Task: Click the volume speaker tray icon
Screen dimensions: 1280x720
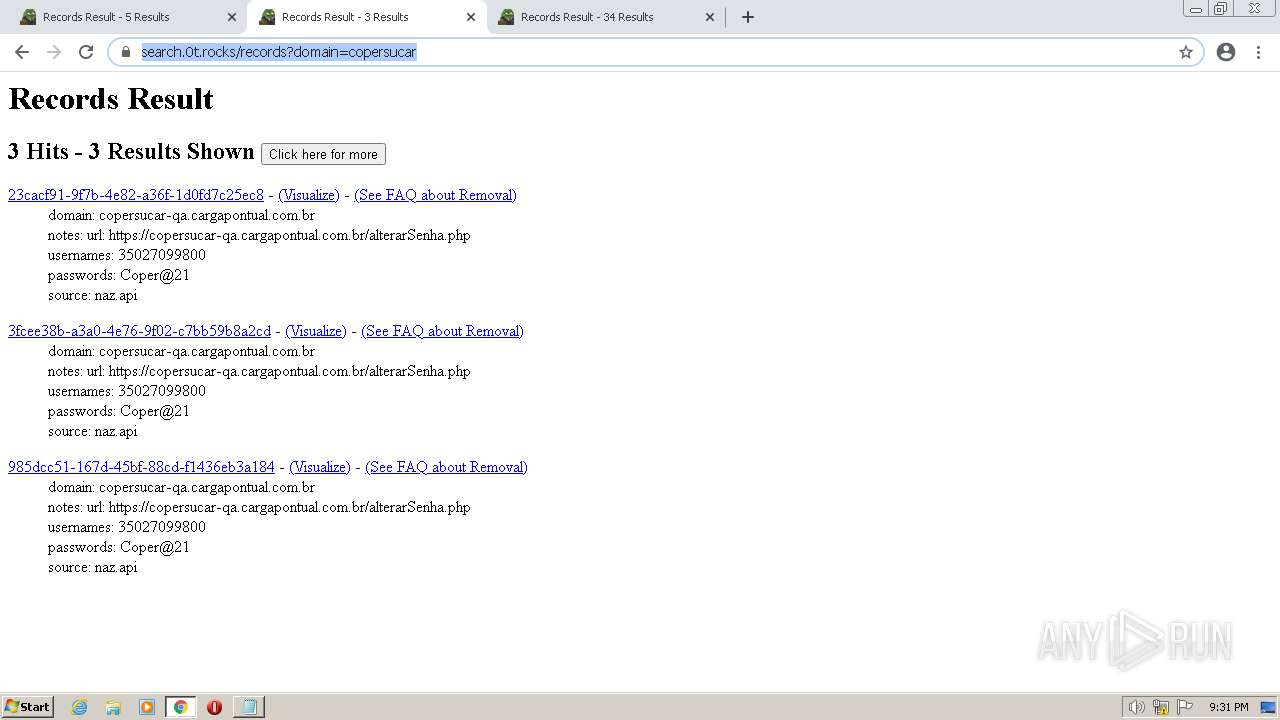Action: [x=1136, y=707]
